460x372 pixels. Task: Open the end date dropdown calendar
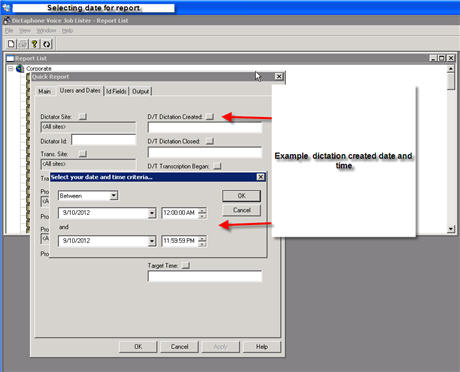point(152,241)
